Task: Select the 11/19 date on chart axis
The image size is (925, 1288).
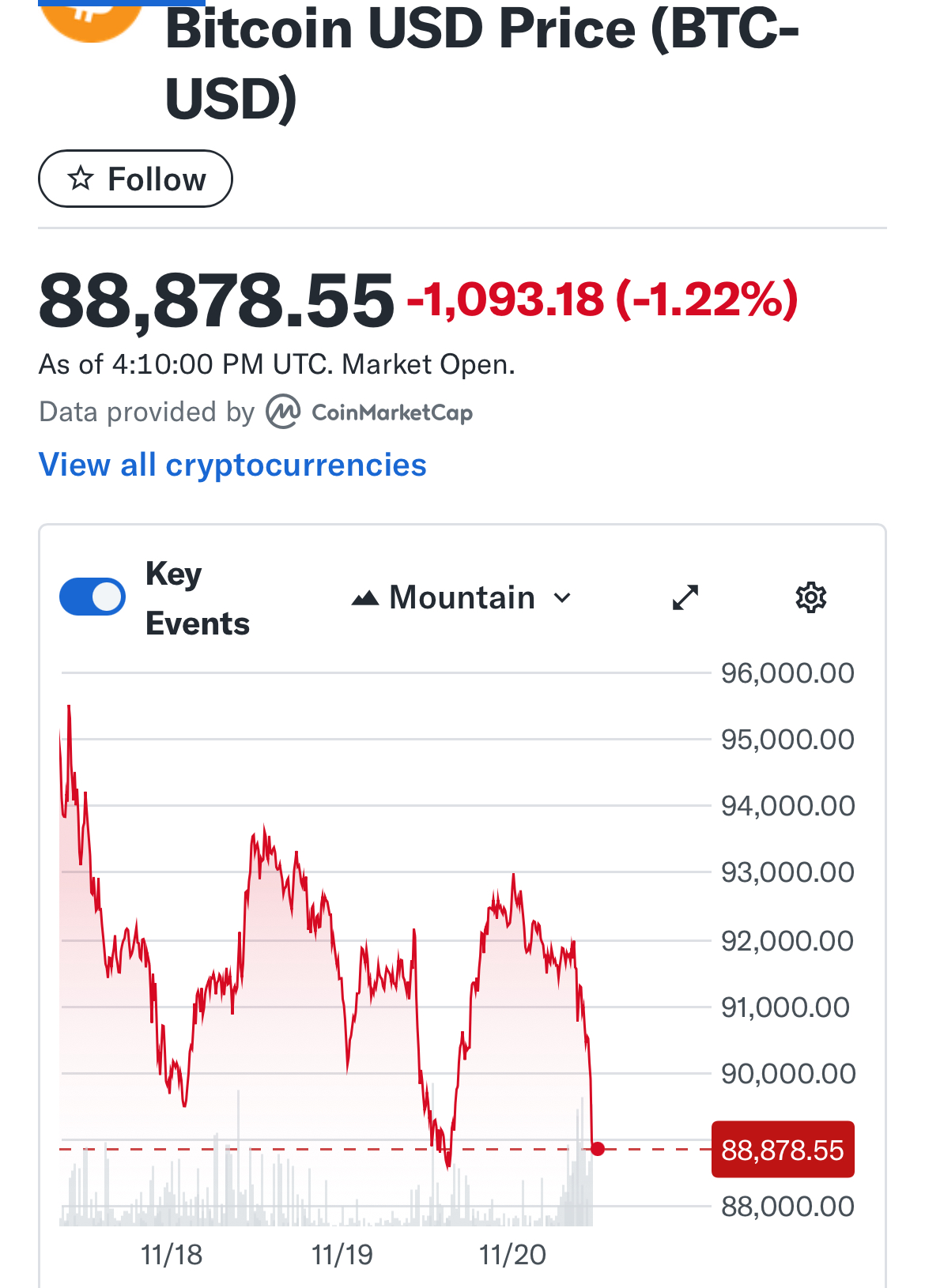Action: (342, 1255)
